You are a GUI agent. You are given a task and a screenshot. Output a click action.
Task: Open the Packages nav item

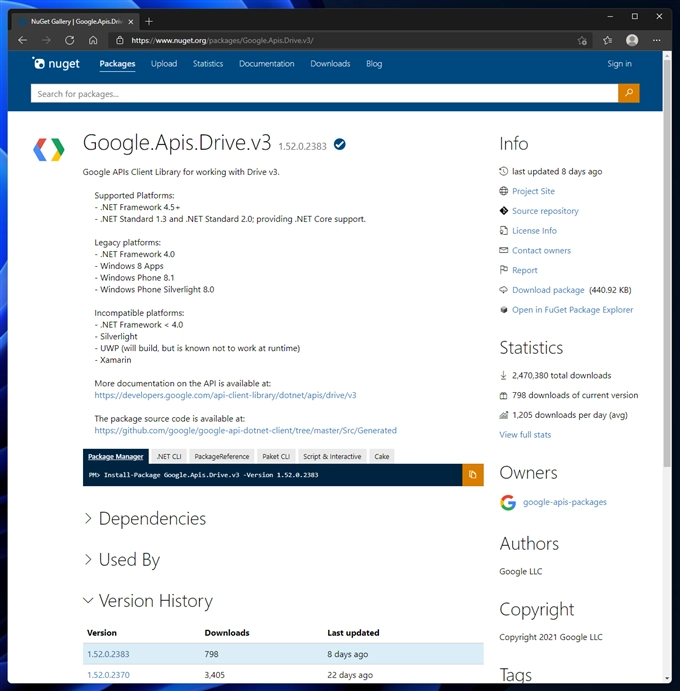coord(117,64)
